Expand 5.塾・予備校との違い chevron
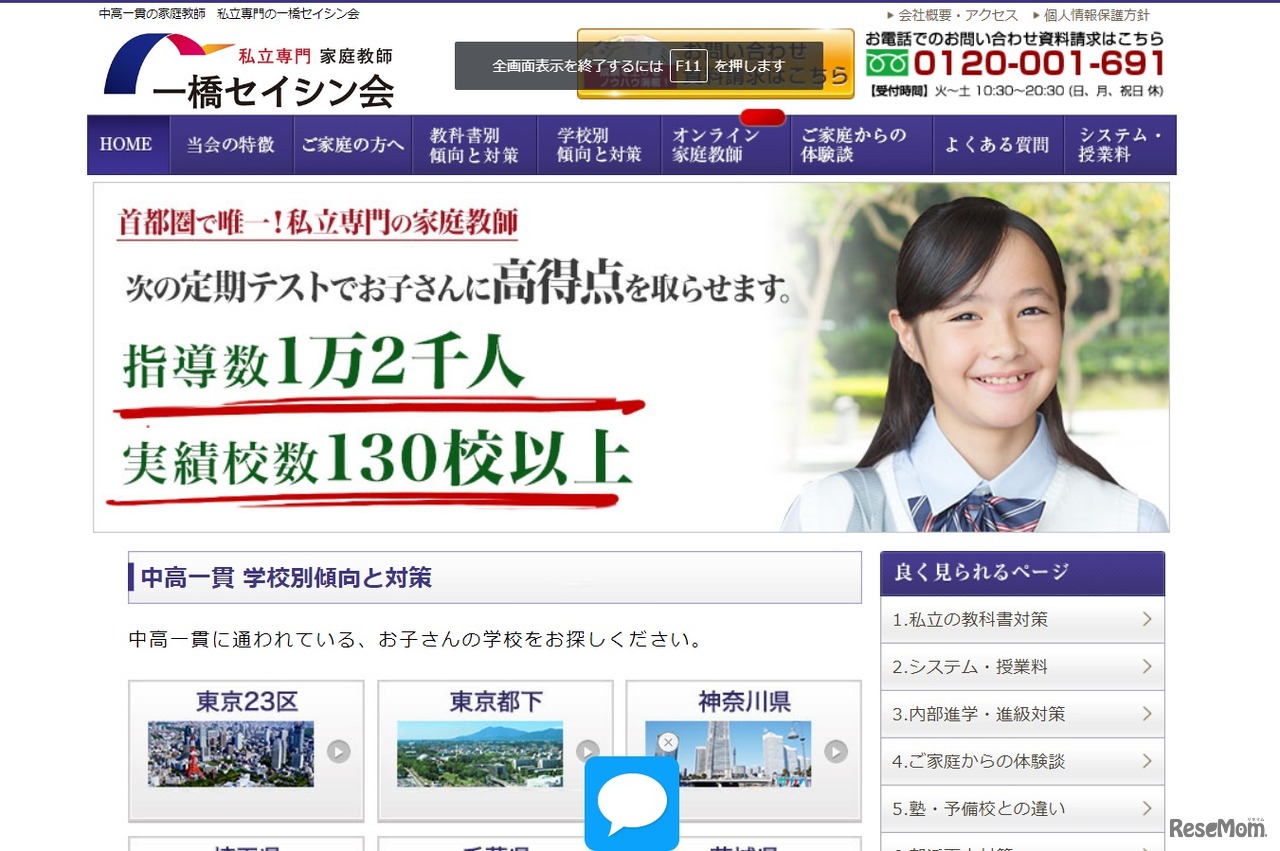 (1147, 808)
